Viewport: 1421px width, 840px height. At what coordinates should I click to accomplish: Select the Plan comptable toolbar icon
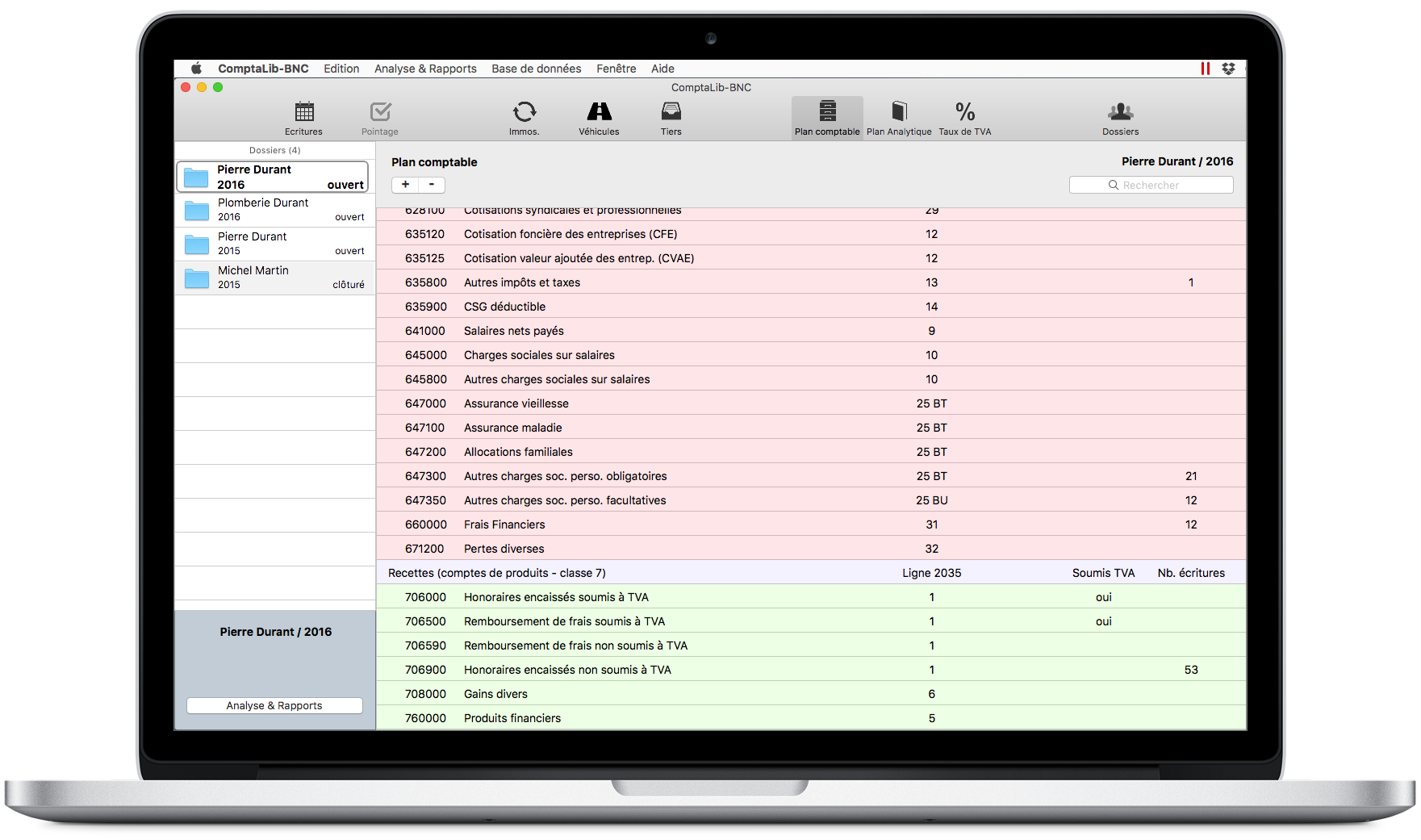click(x=827, y=119)
